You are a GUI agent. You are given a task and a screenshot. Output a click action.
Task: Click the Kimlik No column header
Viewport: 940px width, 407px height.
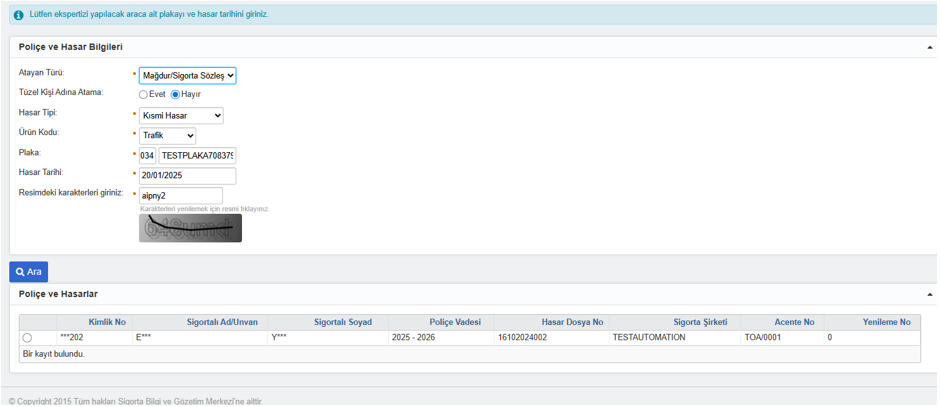click(107, 322)
